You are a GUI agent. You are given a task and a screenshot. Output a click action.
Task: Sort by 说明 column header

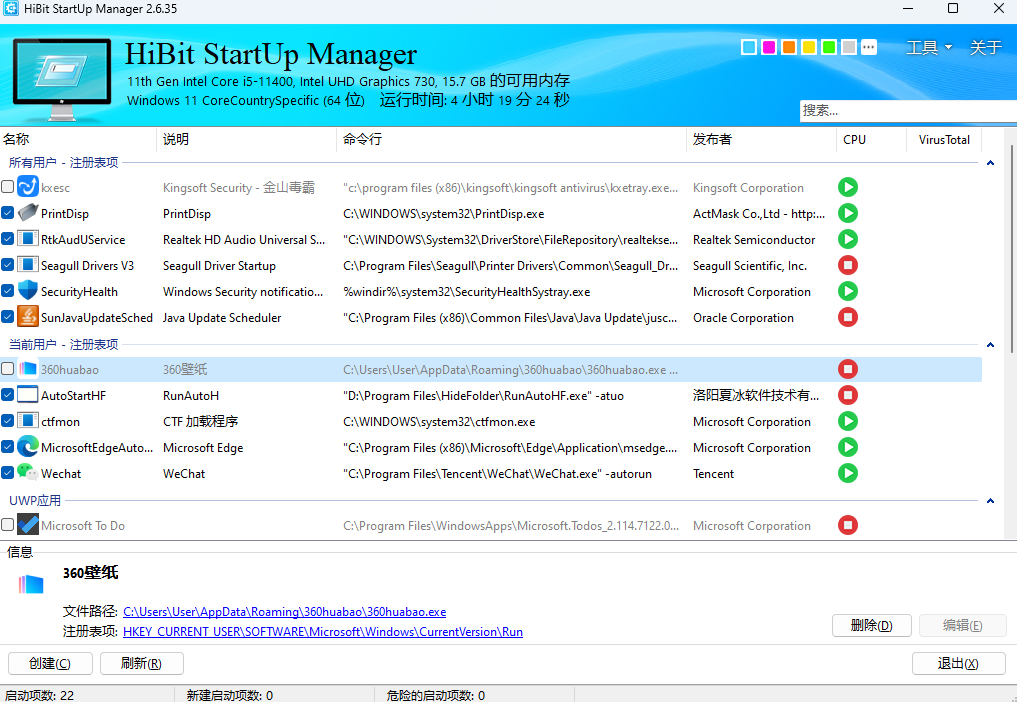tap(246, 139)
